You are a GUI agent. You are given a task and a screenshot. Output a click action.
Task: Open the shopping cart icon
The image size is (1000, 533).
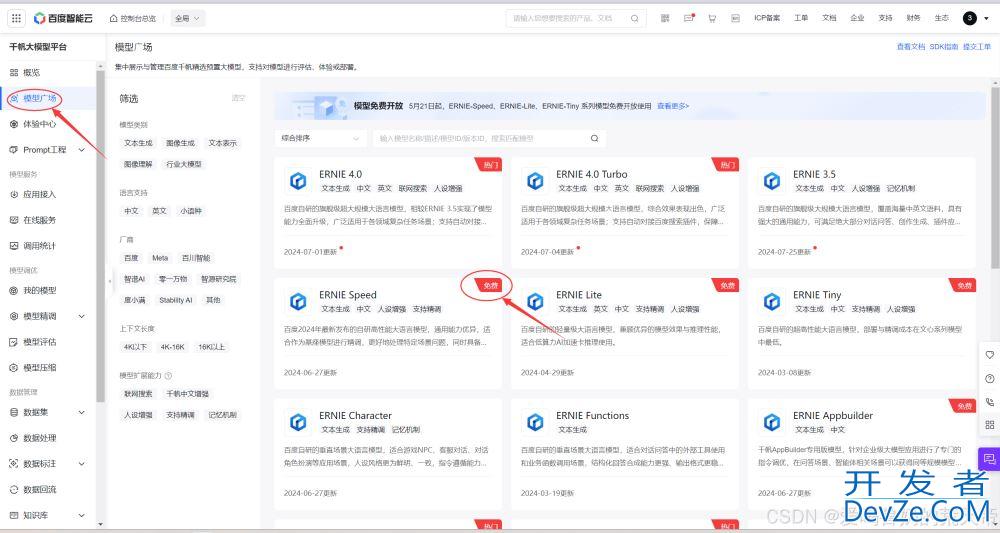coord(712,18)
